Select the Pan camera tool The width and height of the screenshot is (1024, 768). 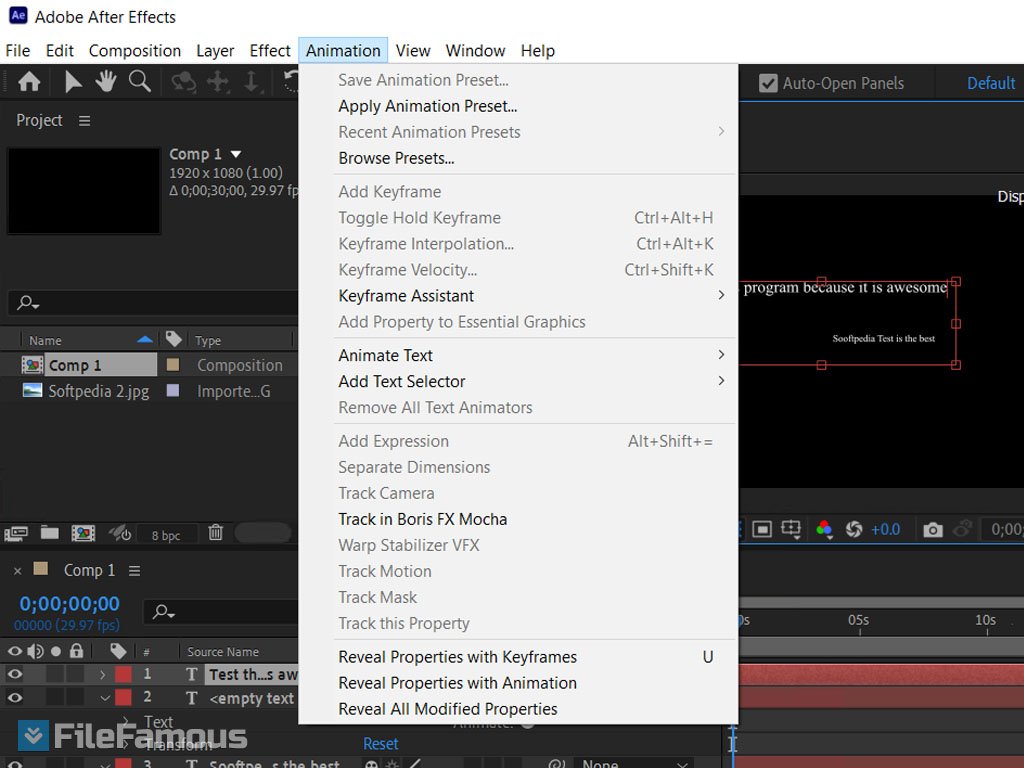coord(218,82)
